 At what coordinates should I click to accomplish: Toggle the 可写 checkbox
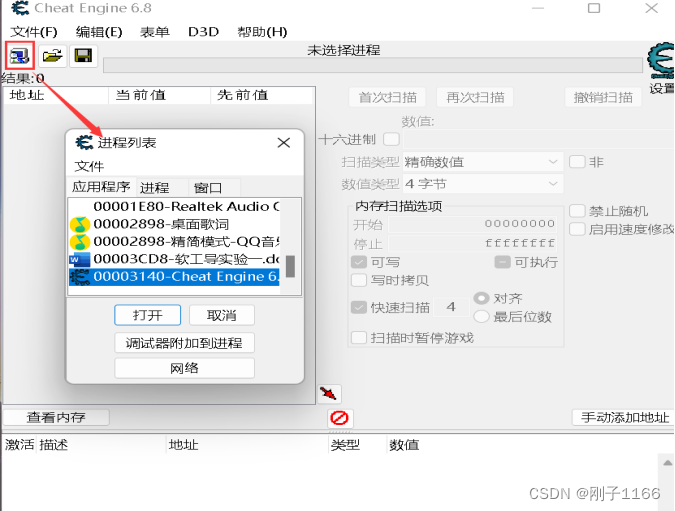point(359,262)
